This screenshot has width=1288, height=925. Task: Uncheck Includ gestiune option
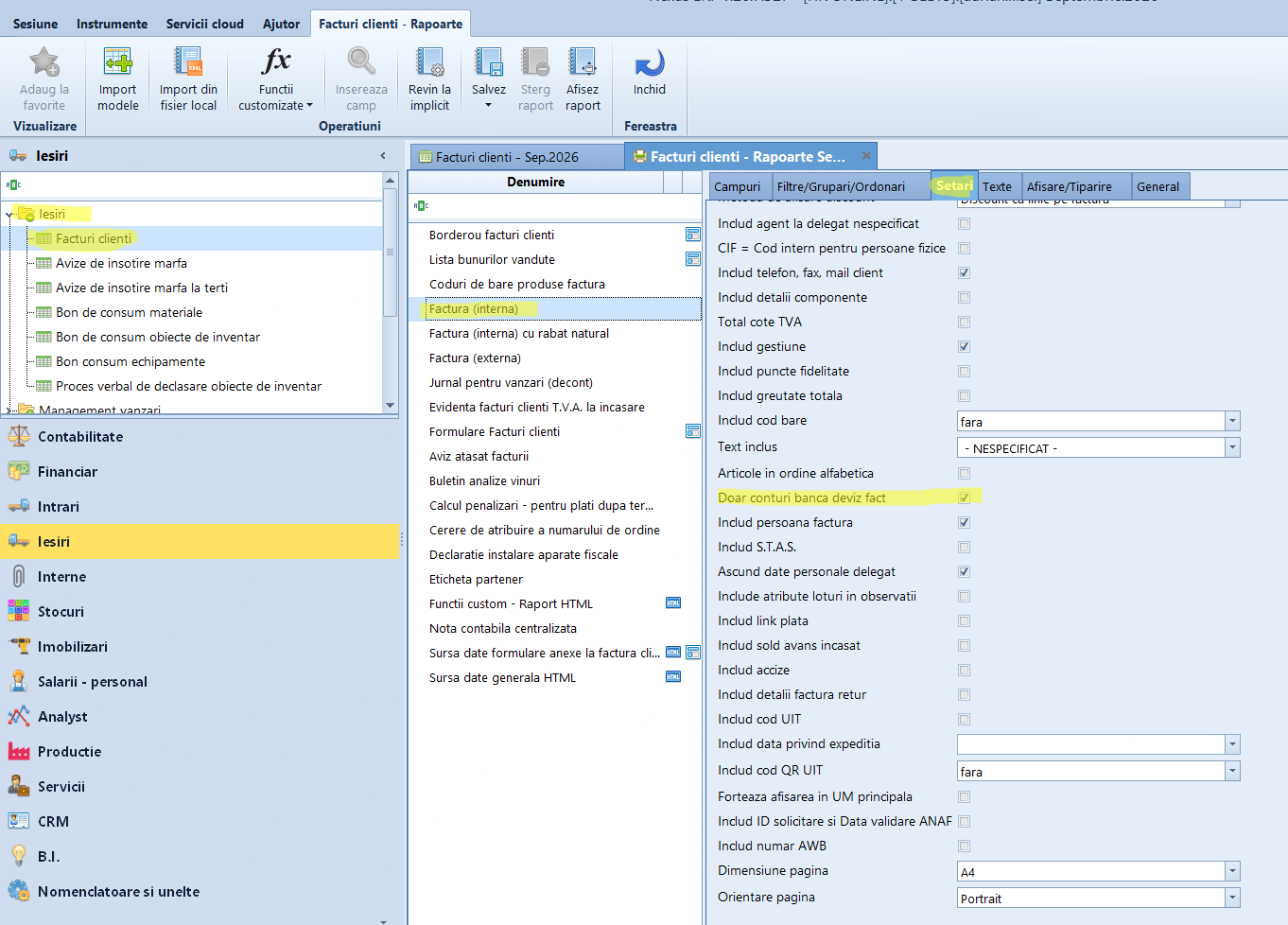pos(964,347)
